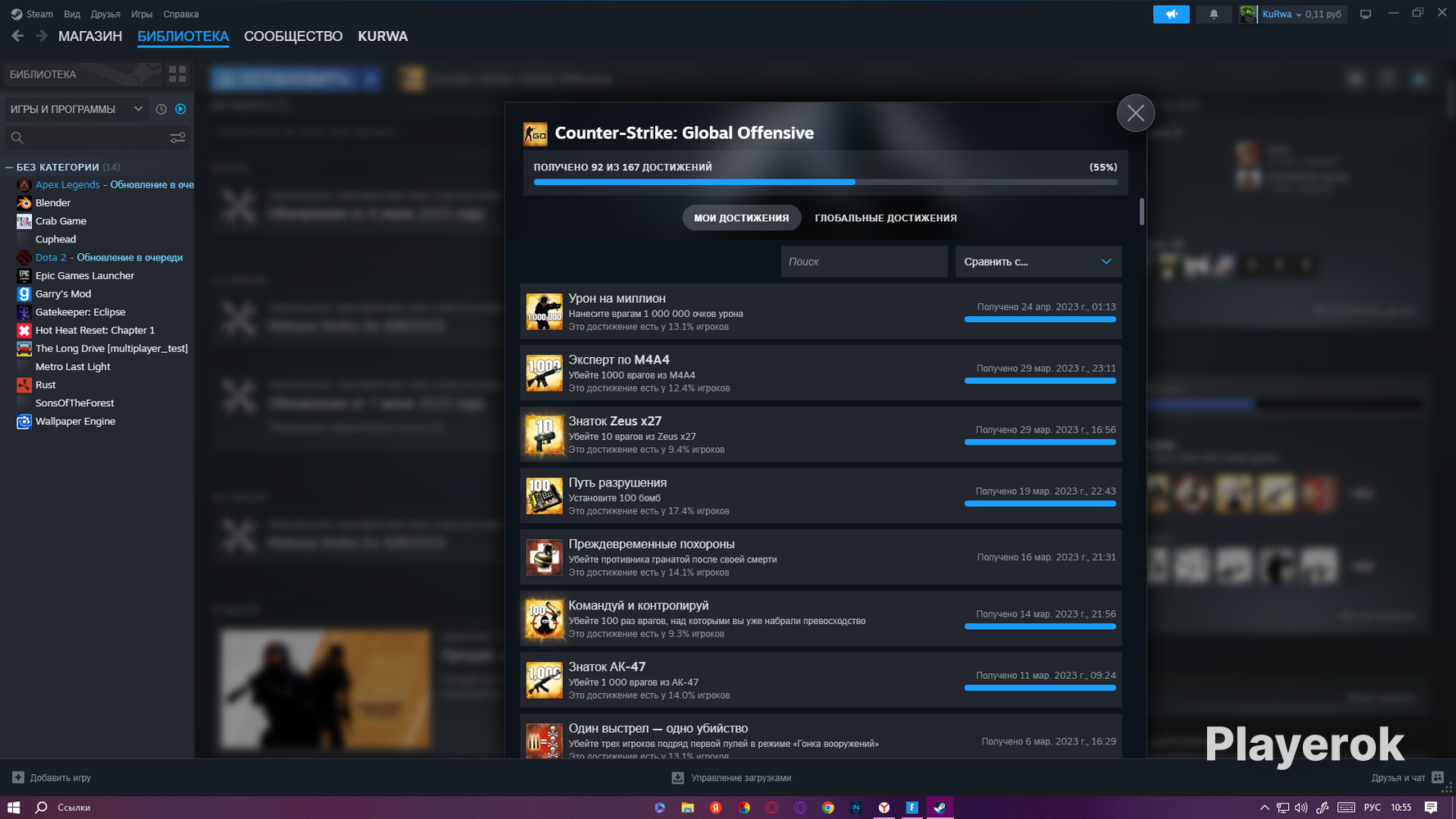Show hidden tray icons chevron

click(1264, 808)
